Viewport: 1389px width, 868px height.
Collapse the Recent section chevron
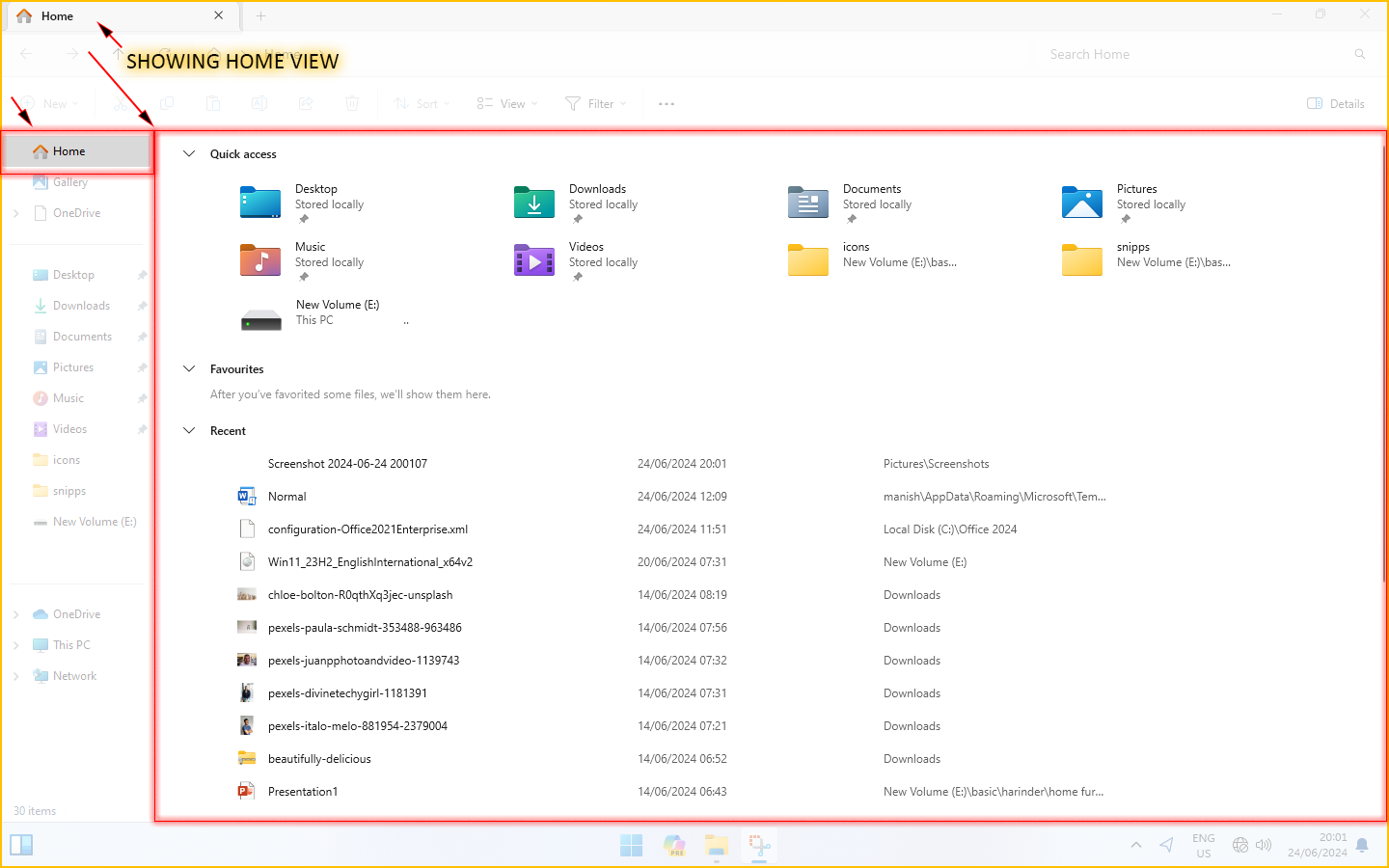(189, 431)
